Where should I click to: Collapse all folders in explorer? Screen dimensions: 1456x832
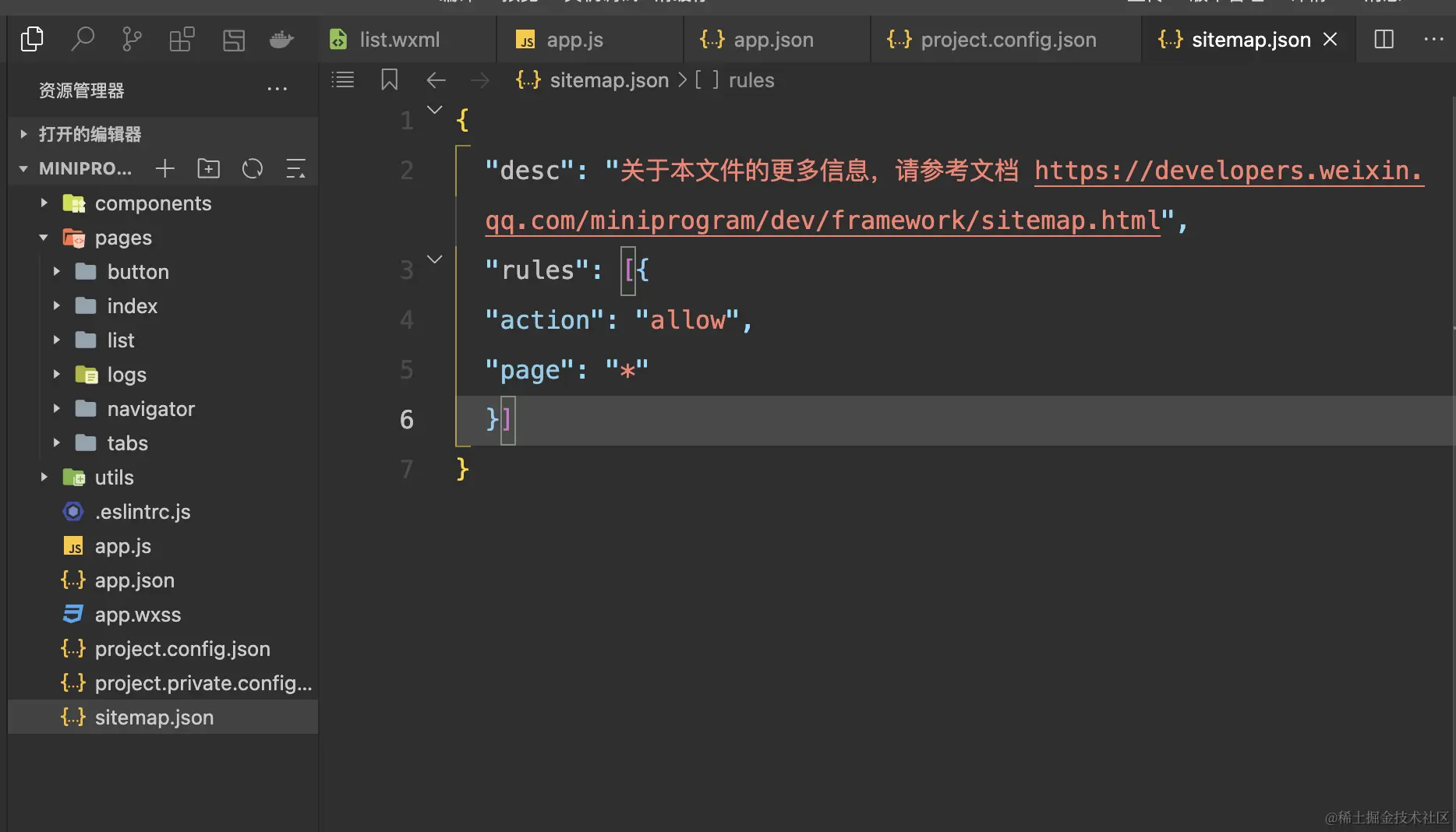295,168
